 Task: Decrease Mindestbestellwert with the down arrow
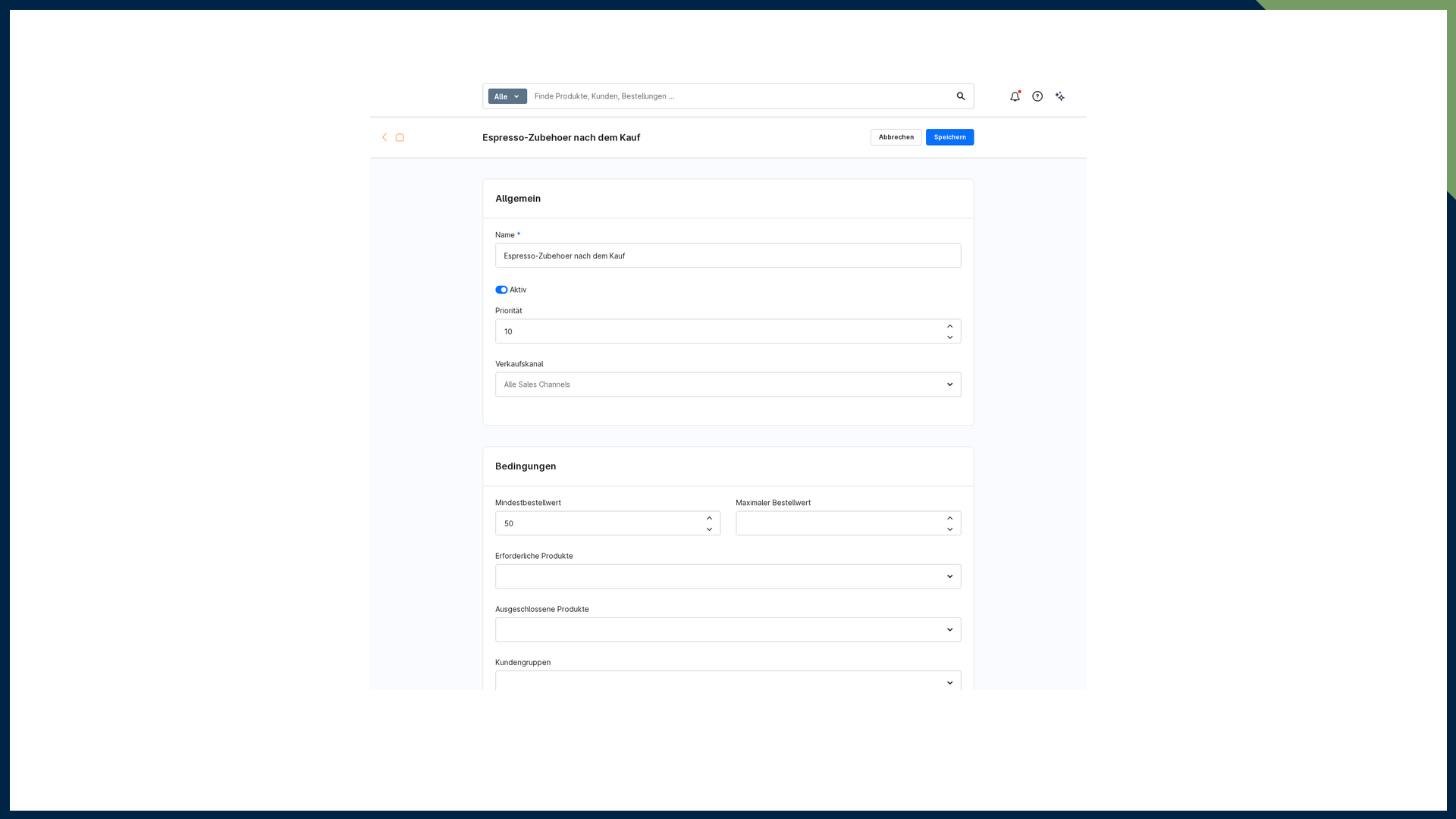point(709,529)
